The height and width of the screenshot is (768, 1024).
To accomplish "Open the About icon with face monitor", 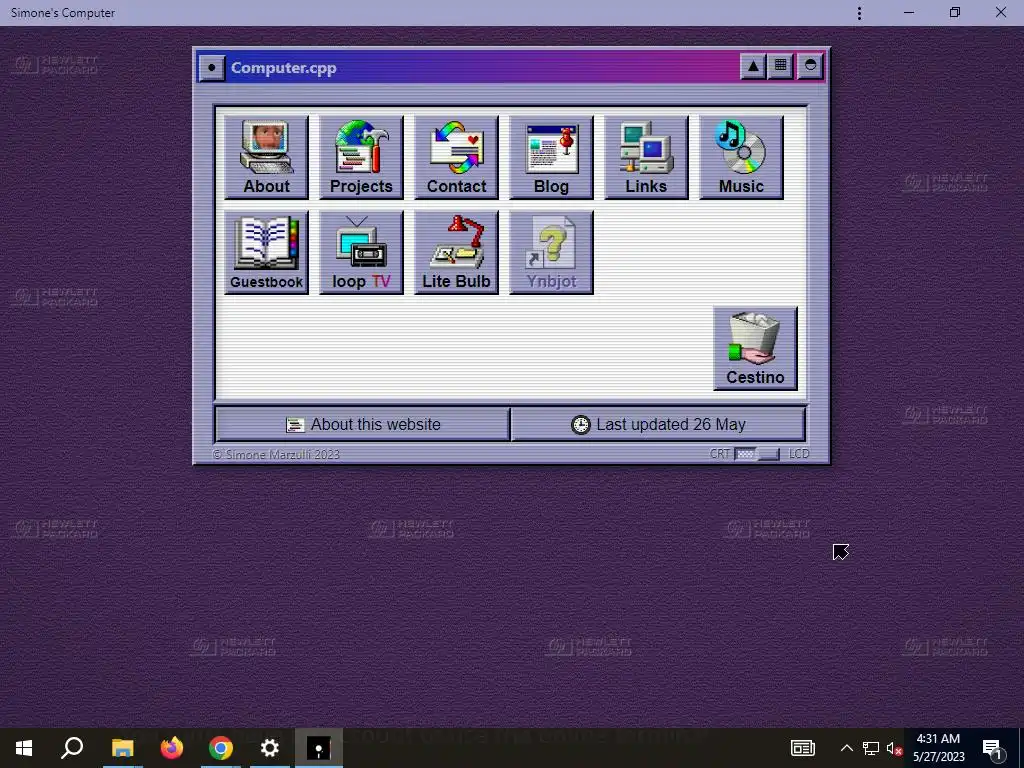I will [266, 157].
